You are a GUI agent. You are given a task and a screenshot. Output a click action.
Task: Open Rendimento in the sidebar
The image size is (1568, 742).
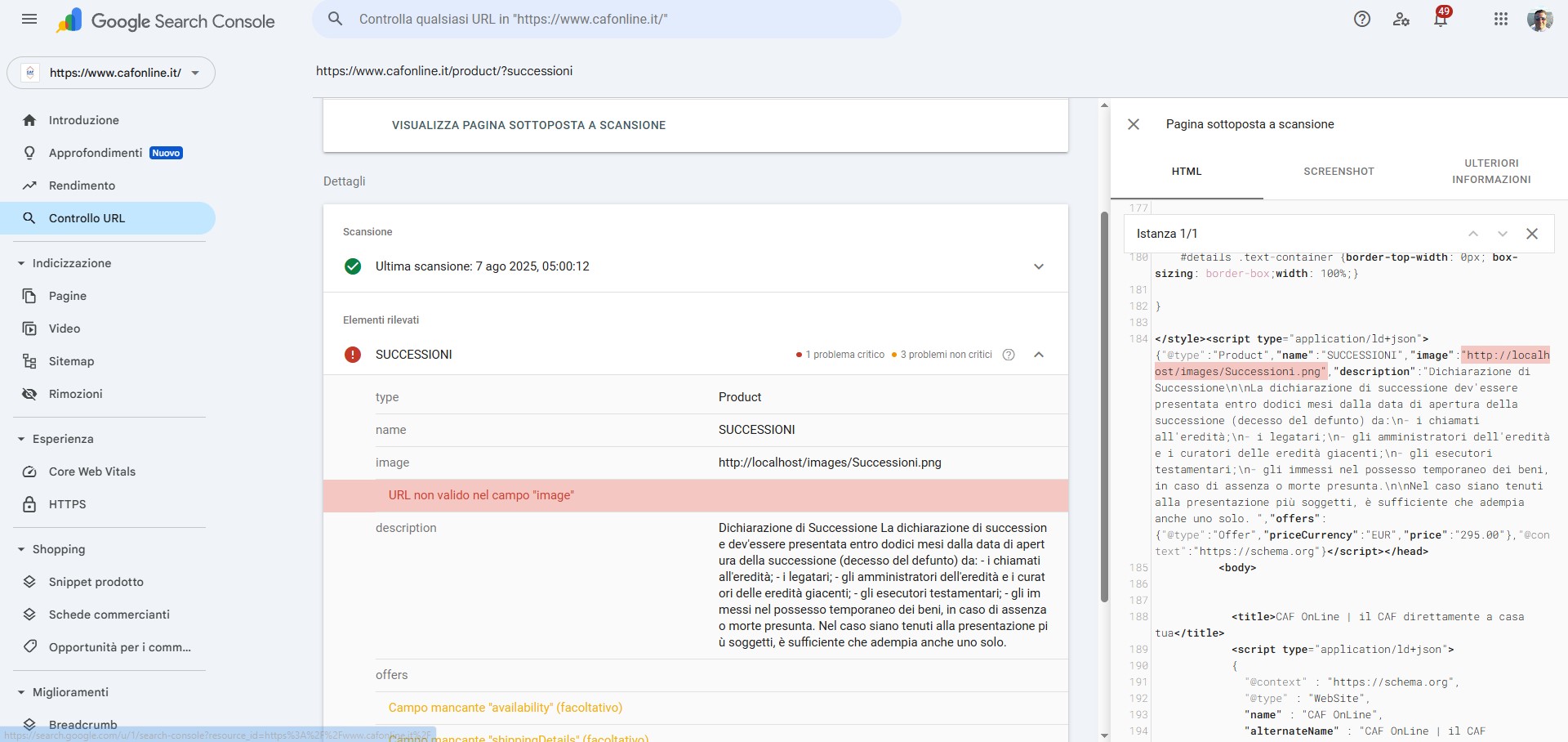coord(108,185)
